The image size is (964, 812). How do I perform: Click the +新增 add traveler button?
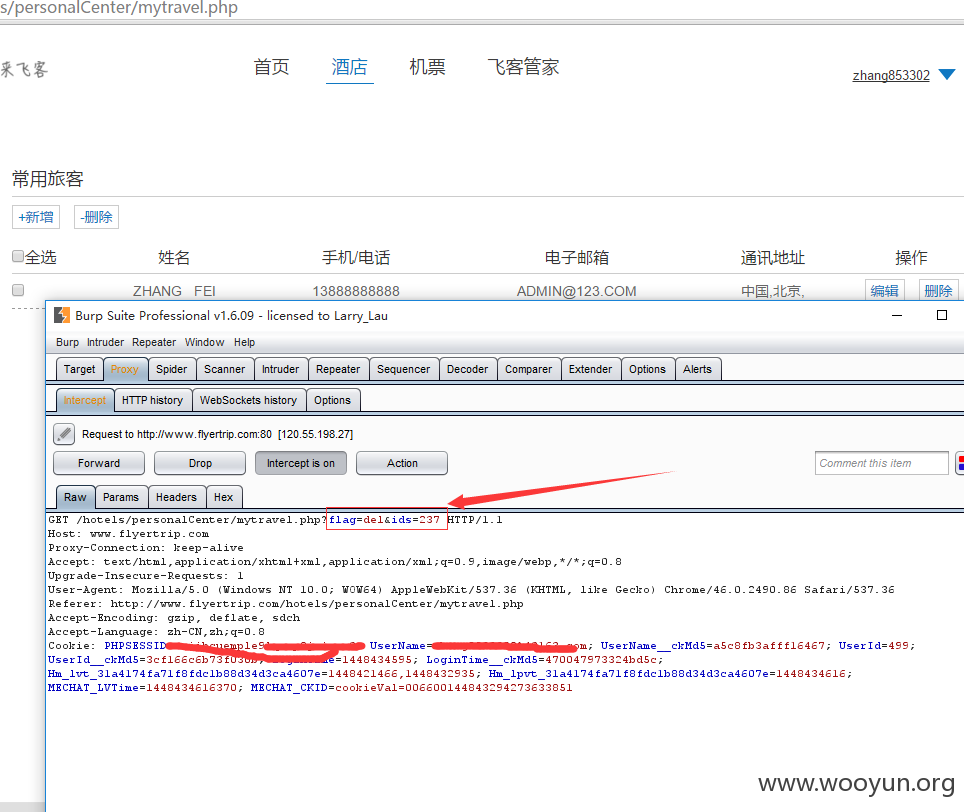(x=36, y=217)
